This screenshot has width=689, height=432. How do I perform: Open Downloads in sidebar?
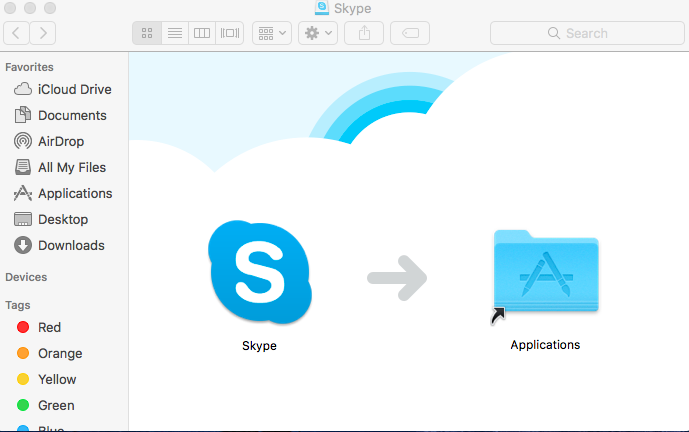[x=64, y=245]
